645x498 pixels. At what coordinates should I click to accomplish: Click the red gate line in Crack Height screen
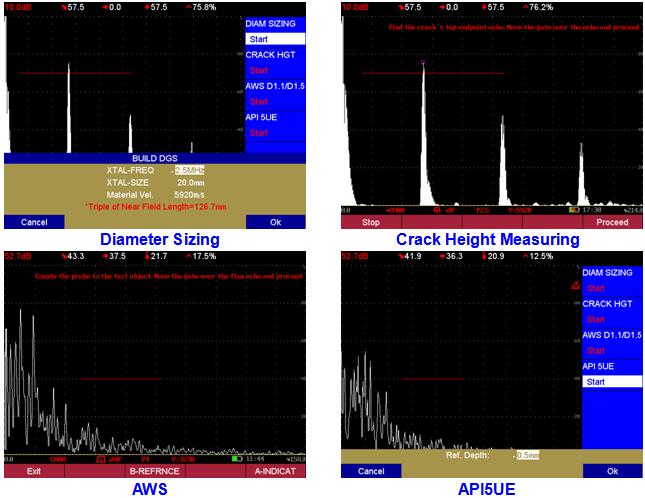pos(433,73)
